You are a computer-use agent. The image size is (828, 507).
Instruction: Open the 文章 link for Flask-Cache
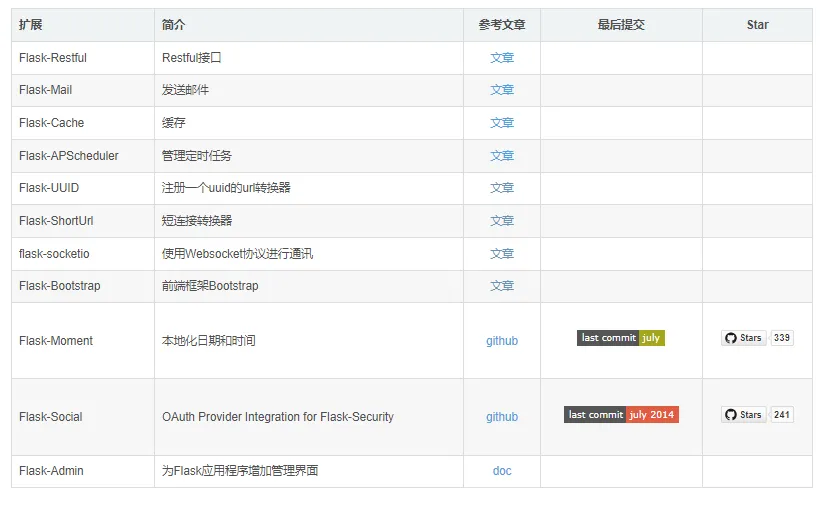[502, 123]
